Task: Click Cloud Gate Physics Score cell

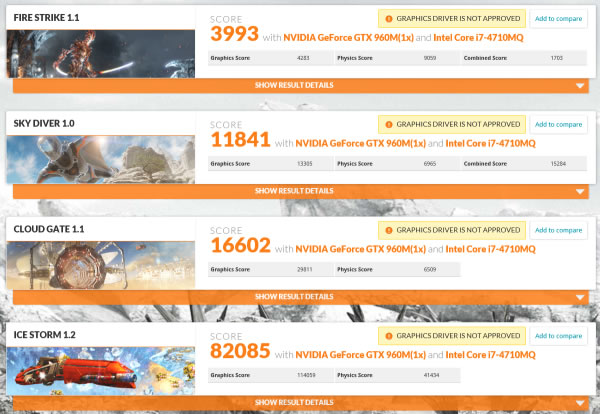Action: [x=397, y=269]
